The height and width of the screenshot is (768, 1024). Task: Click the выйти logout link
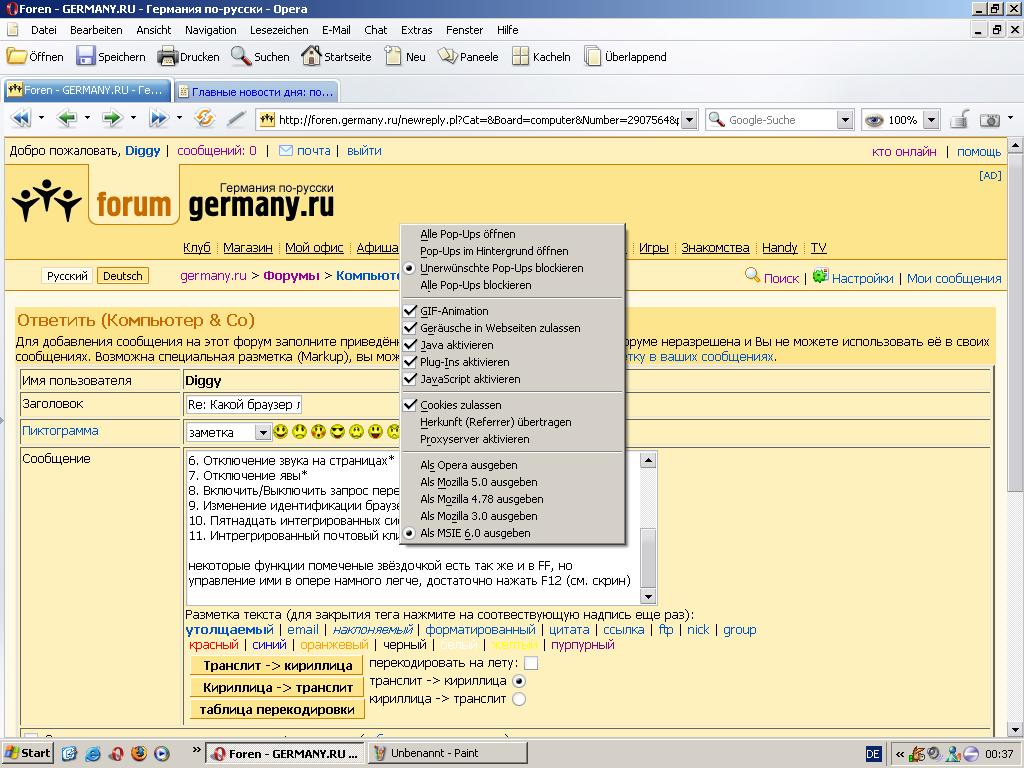pos(364,151)
